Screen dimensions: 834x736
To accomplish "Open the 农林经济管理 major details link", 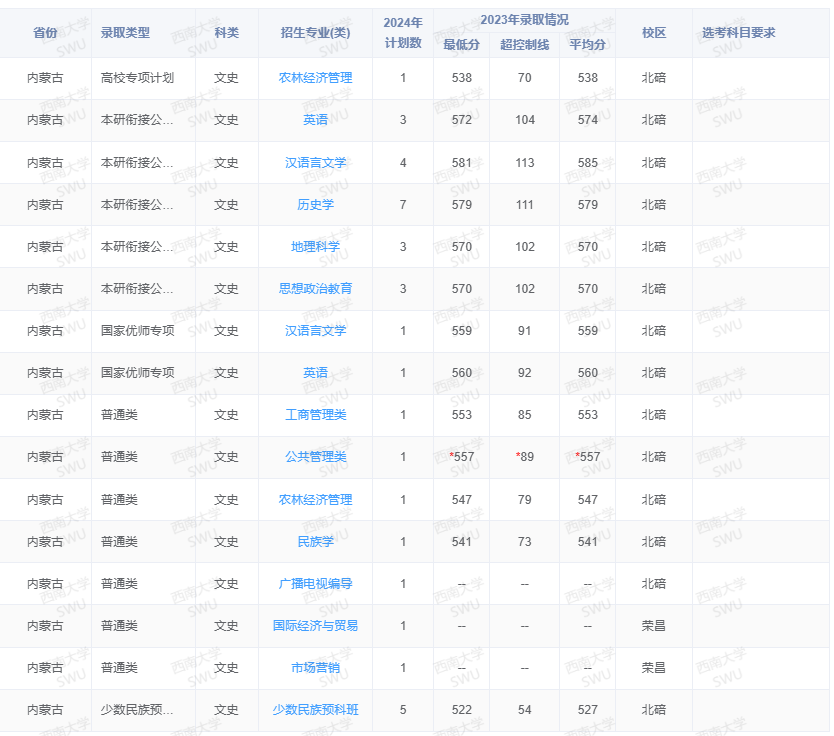I will pyautogui.click(x=314, y=77).
